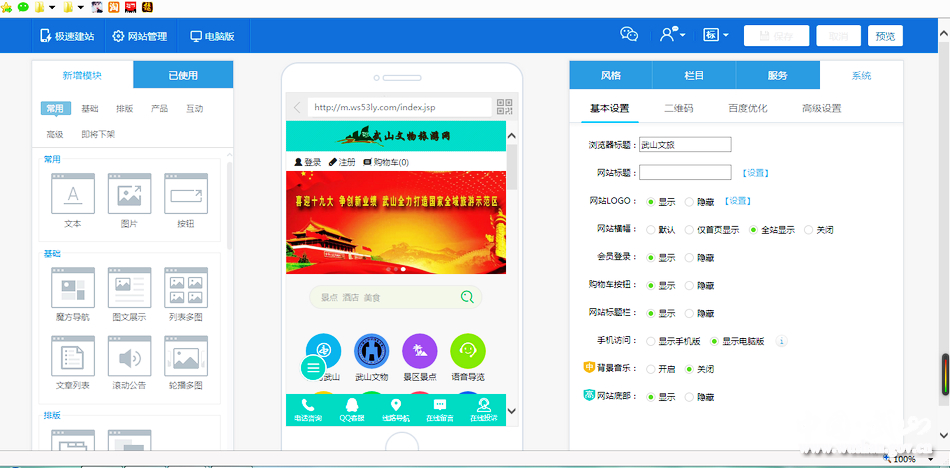Set 网站LOGO to 隐藏
The image size is (950, 468).
(691, 201)
